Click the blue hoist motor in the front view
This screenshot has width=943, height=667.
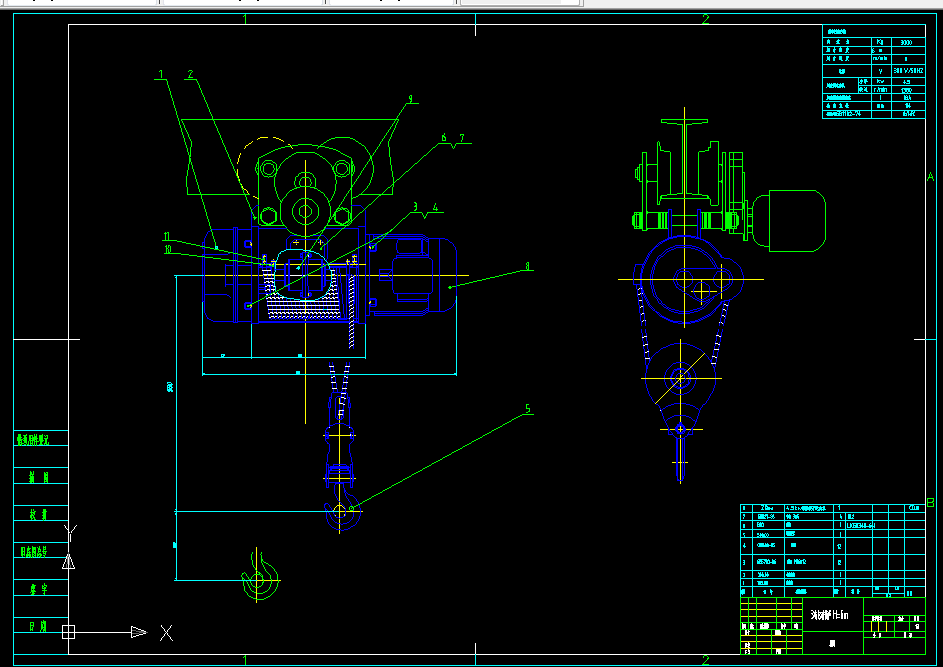(x=412, y=275)
